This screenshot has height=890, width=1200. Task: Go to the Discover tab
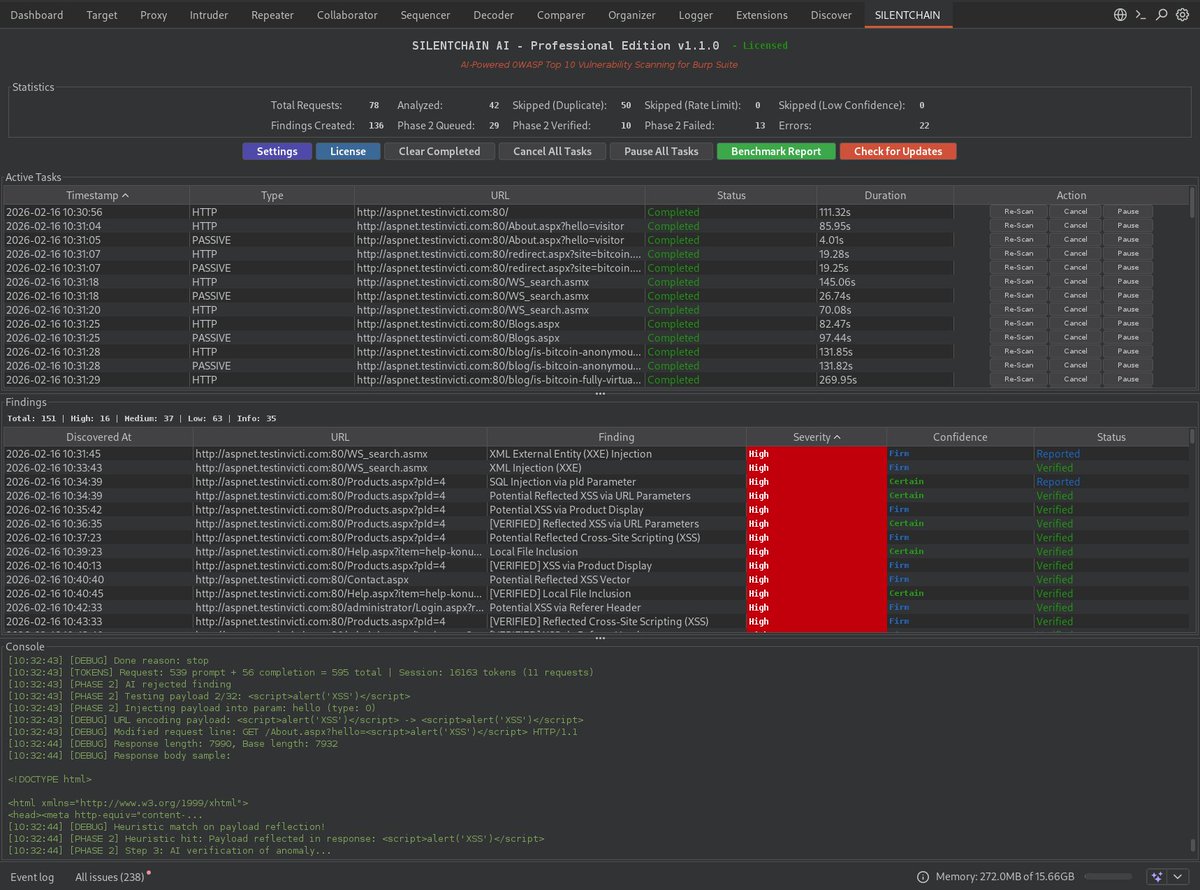coord(832,15)
